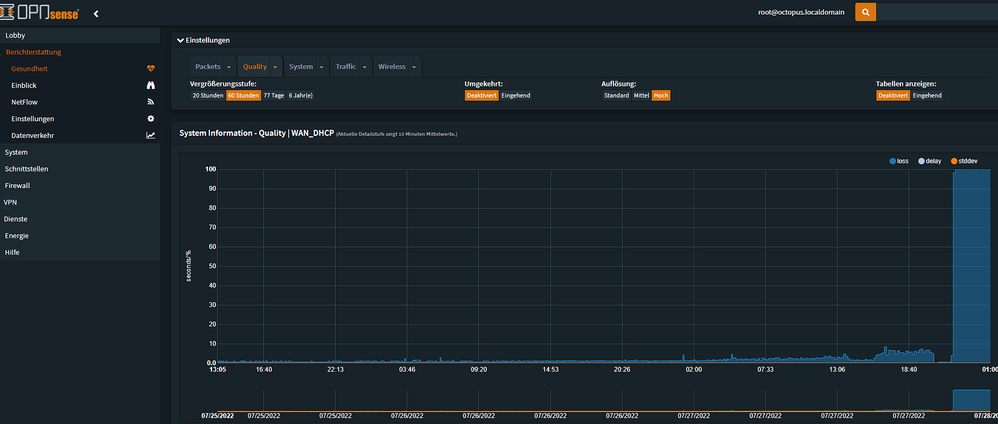
Task: Expand the Energie menu
Action: [x=80, y=236]
